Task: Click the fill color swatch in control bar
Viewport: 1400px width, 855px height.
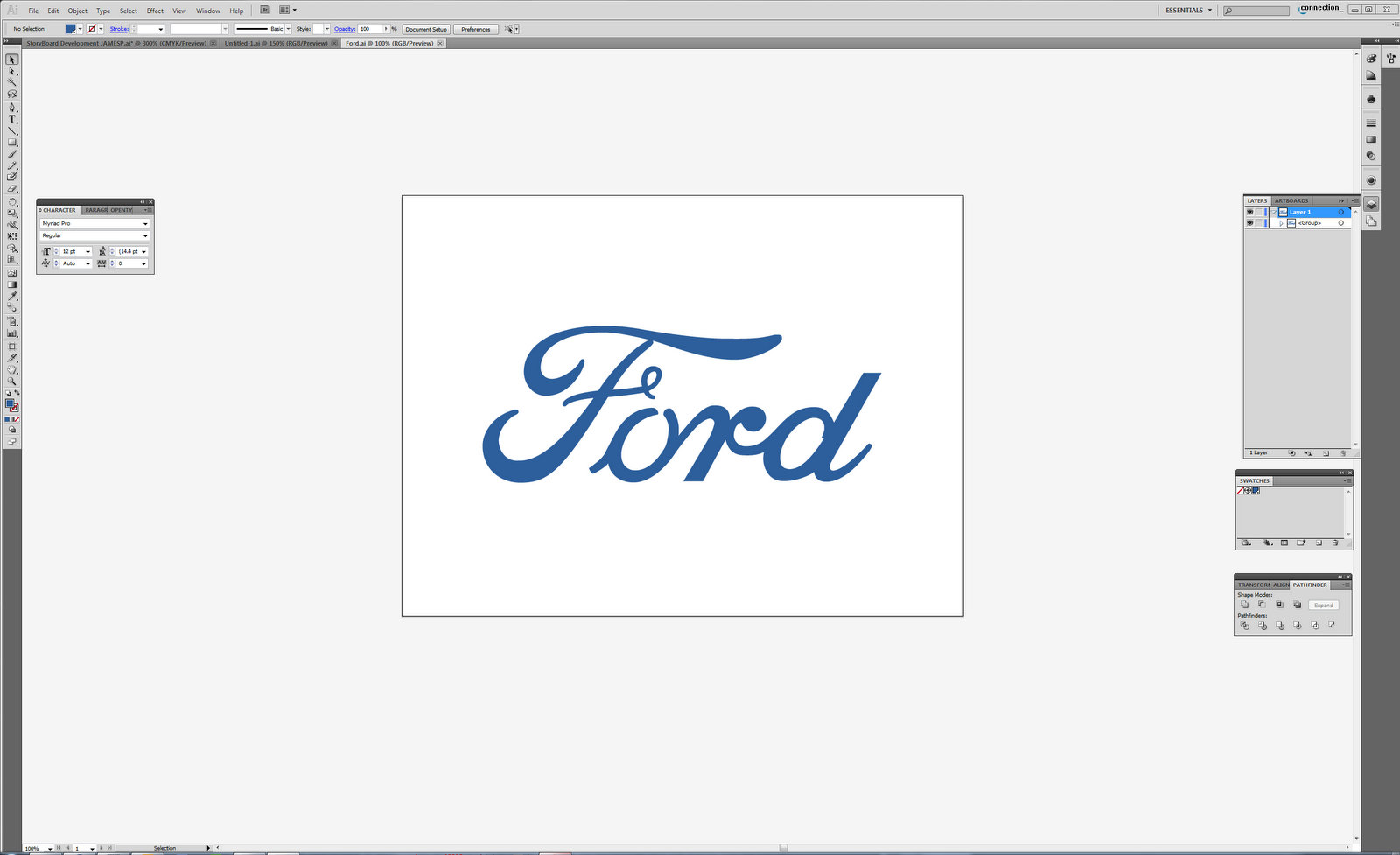Action: (x=71, y=29)
